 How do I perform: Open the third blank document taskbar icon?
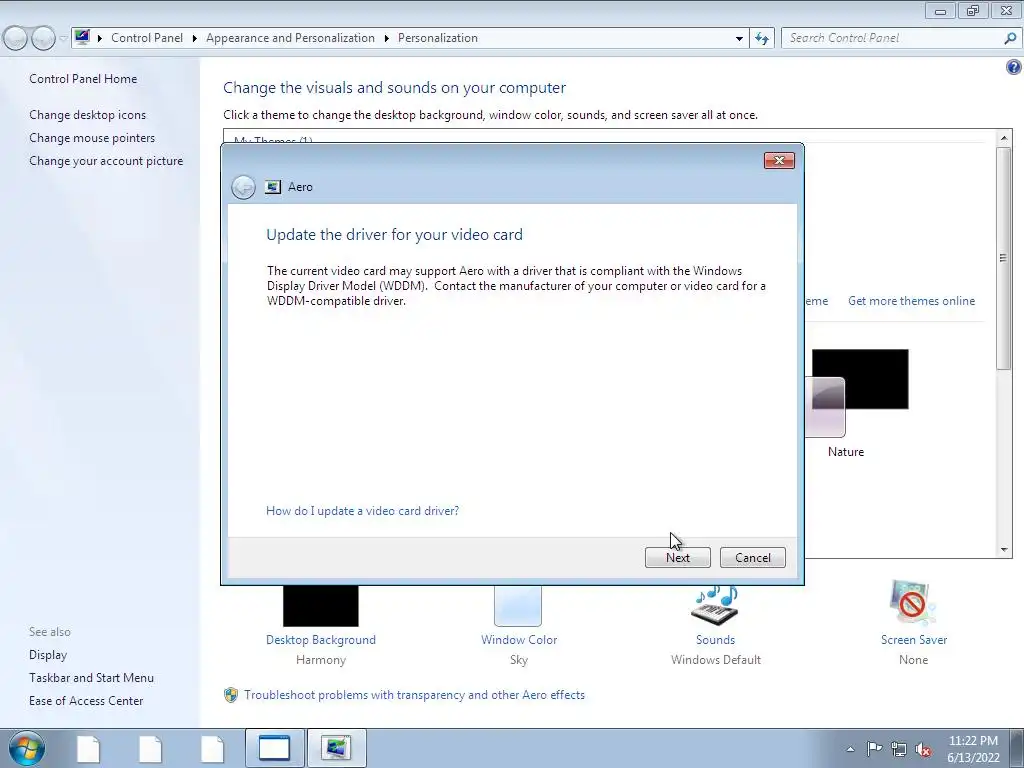pyautogui.click(x=212, y=748)
